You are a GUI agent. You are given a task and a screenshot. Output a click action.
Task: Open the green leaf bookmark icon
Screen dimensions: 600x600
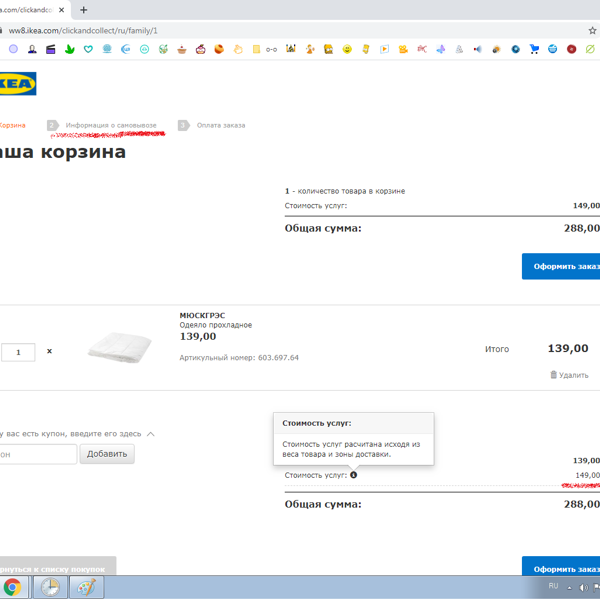coord(69,49)
